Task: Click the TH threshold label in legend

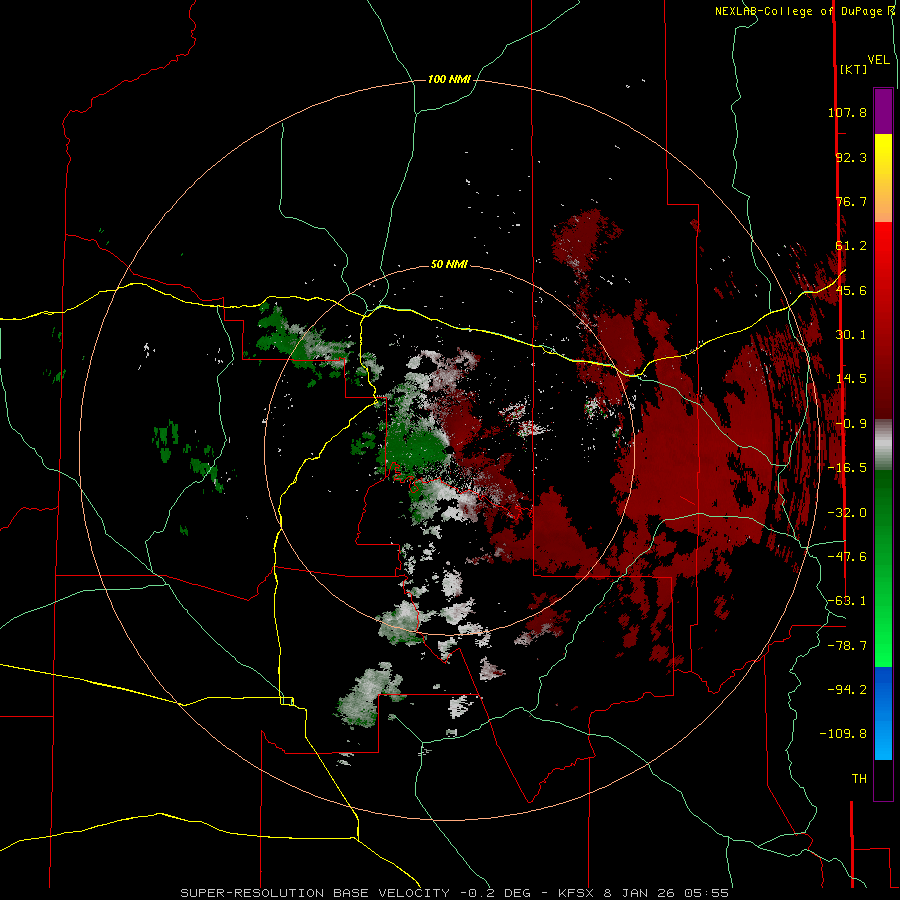Action: (x=859, y=779)
